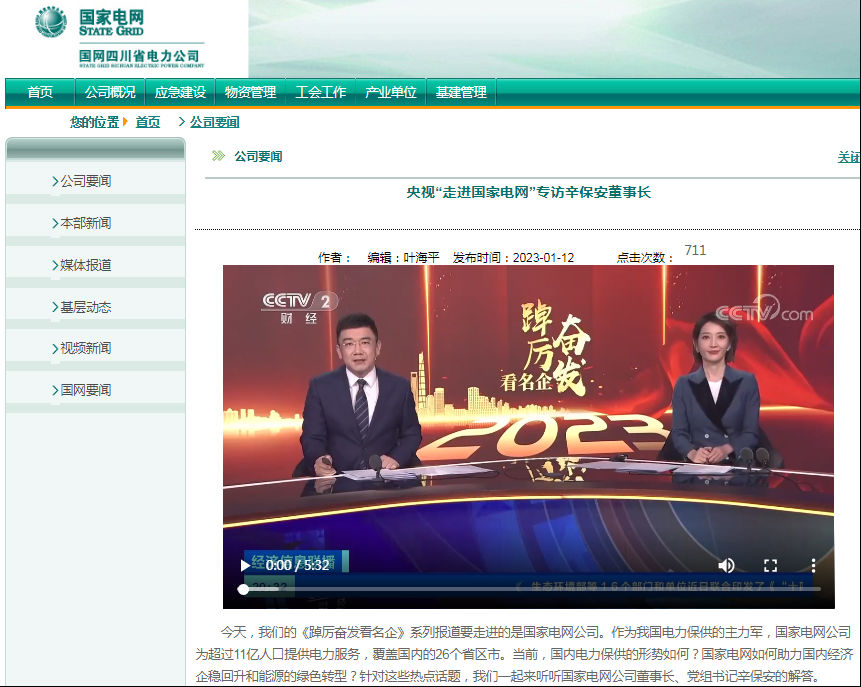The height and width of the screenshot is (687, 861).
Task: Select 国网要闻 in the sidebar
Action: pos(86,390)
